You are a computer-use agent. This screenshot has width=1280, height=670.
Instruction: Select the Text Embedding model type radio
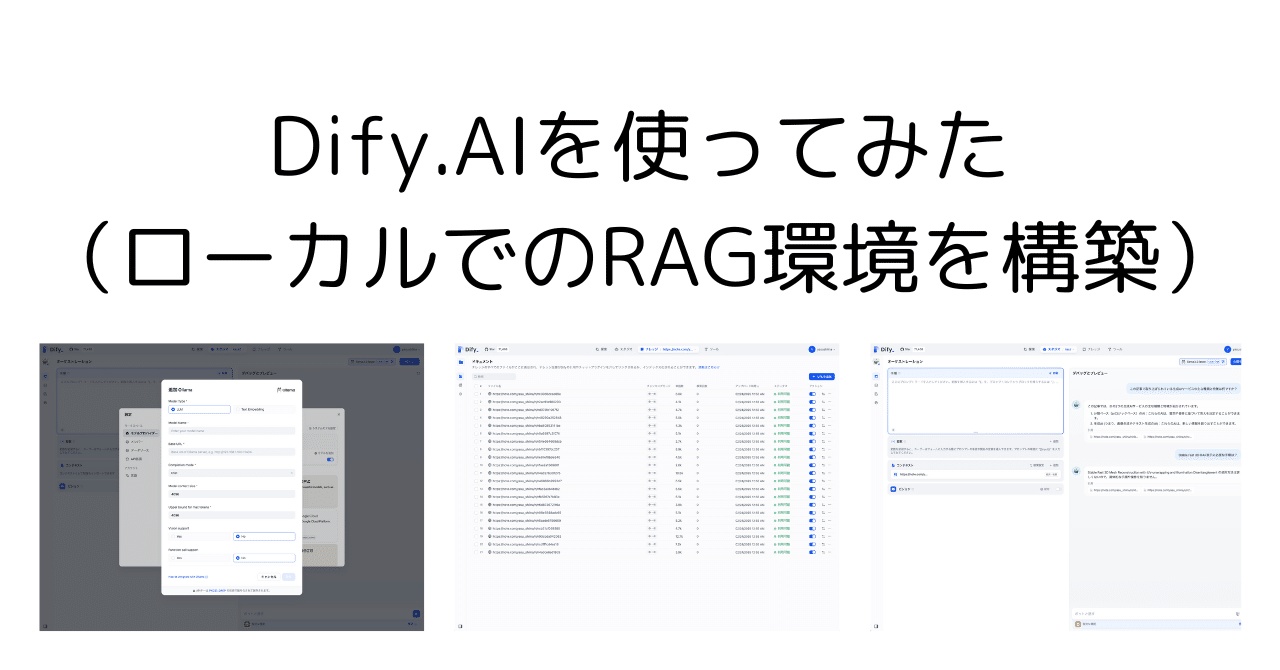[x=238, y=410]
